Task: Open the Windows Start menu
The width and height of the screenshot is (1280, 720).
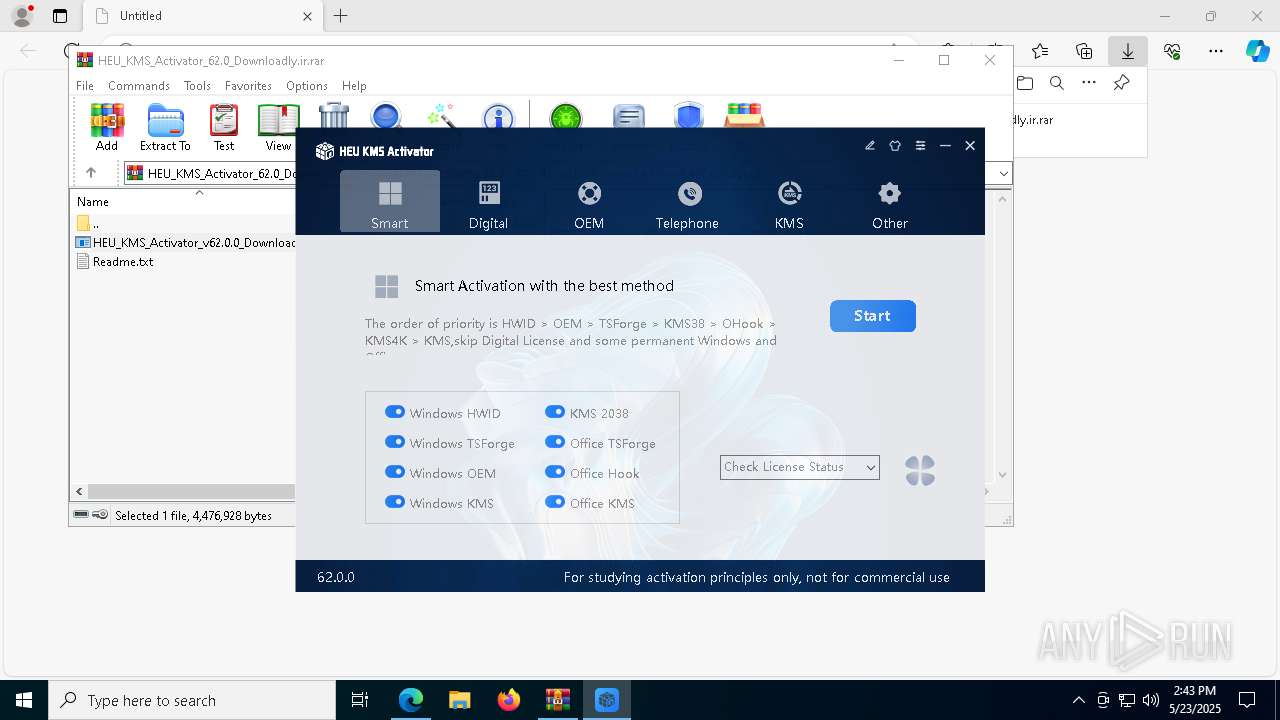Action: (24, 700)
